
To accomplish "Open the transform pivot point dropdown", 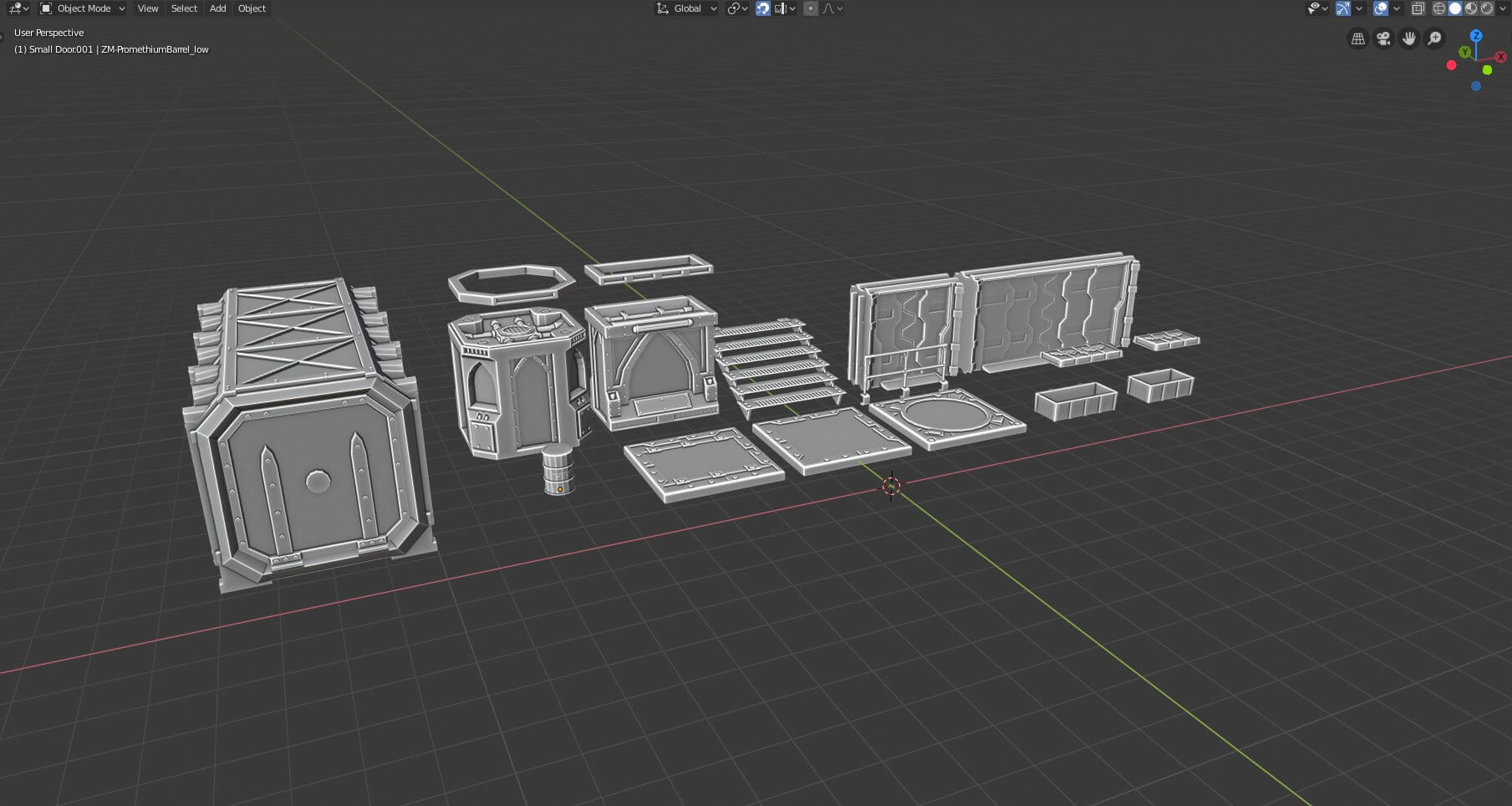I will coord(736,8).
